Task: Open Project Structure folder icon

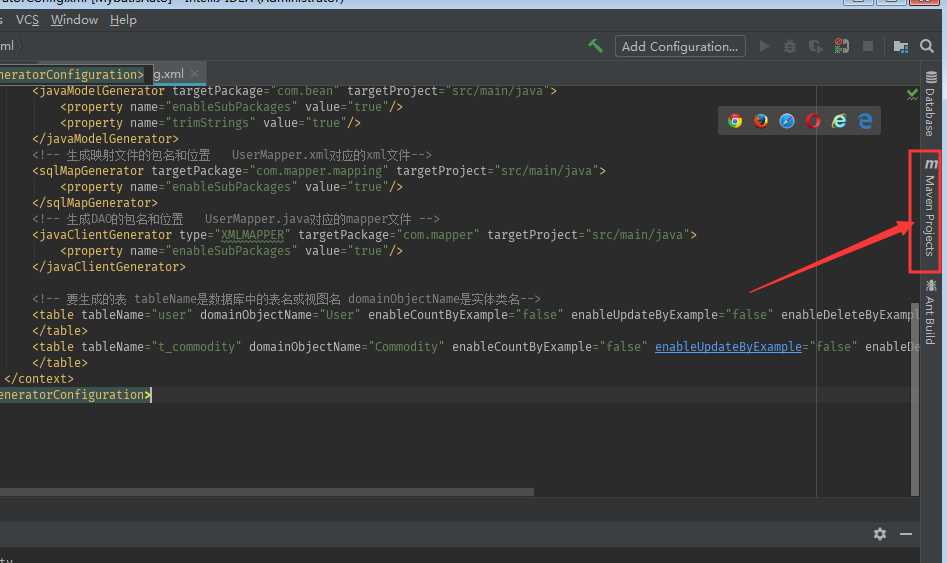Action: [900, 47]
